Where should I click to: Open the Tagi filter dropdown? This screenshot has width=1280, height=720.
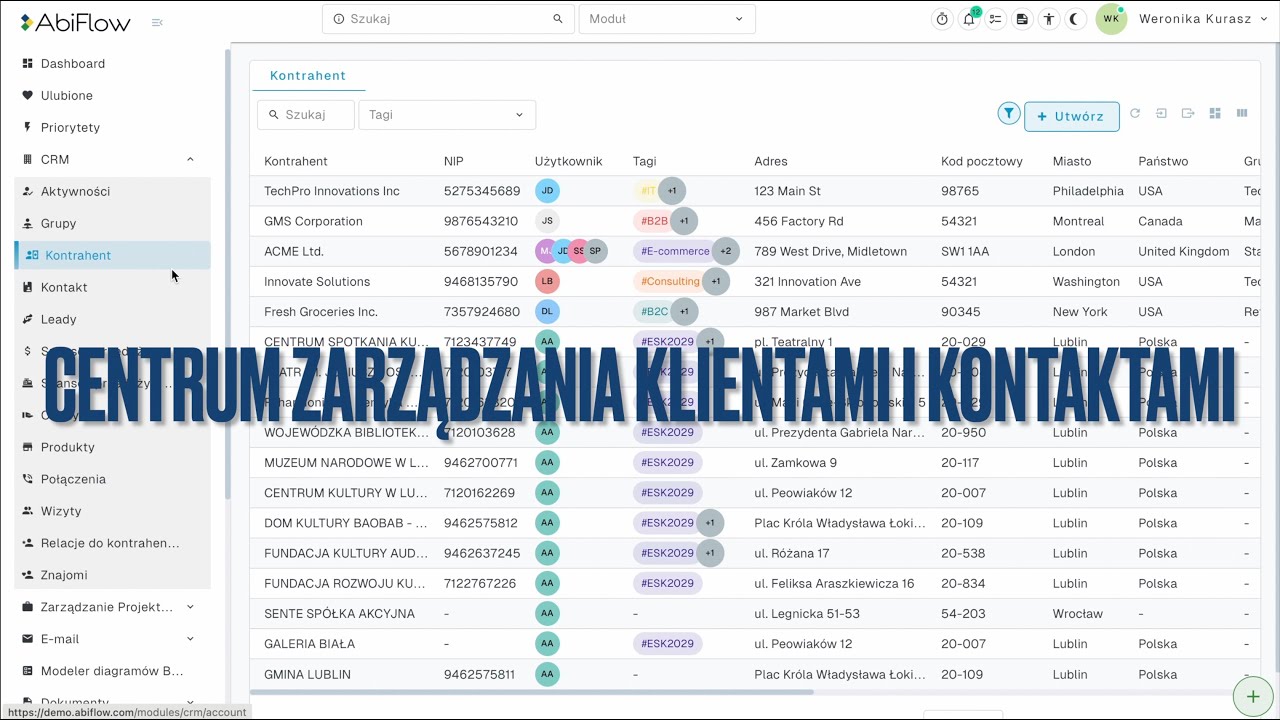pyautogui.click(x=447, y=115)
